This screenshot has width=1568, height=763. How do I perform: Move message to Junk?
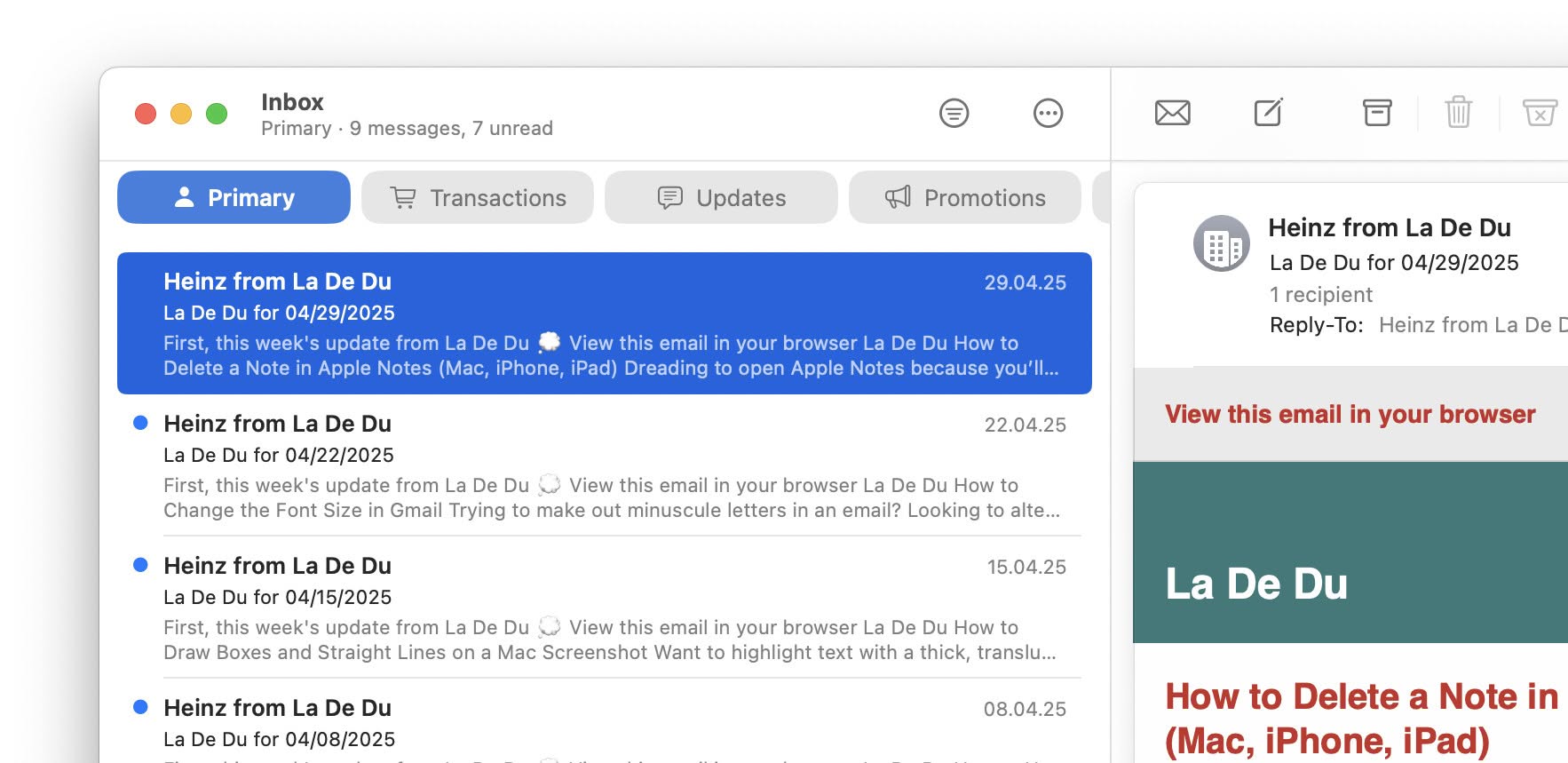tap(1540, 113)
